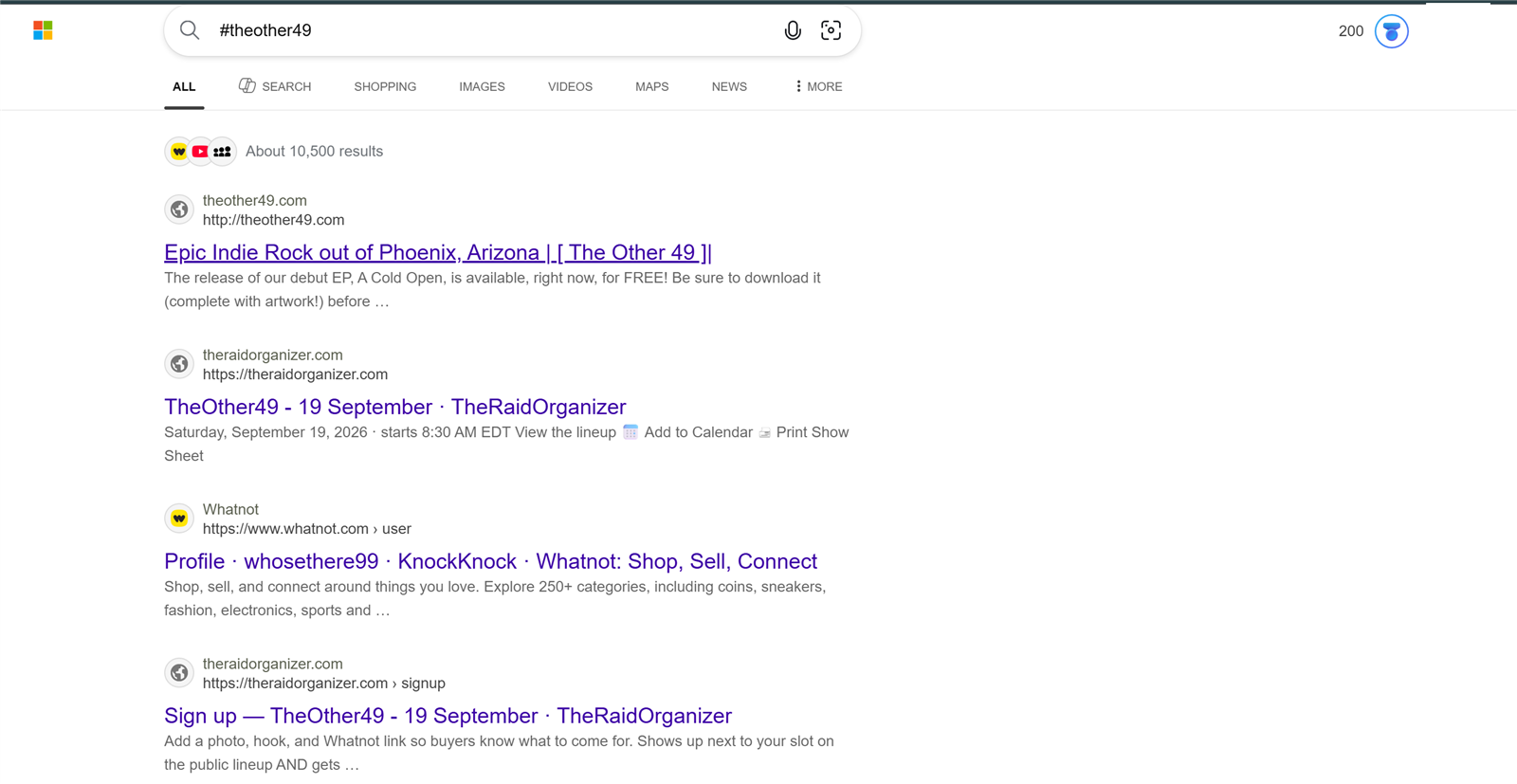Viewport: 1517px width, 784px height.
Task: Click the About 10,500 results text
Action: coord(314,152)
